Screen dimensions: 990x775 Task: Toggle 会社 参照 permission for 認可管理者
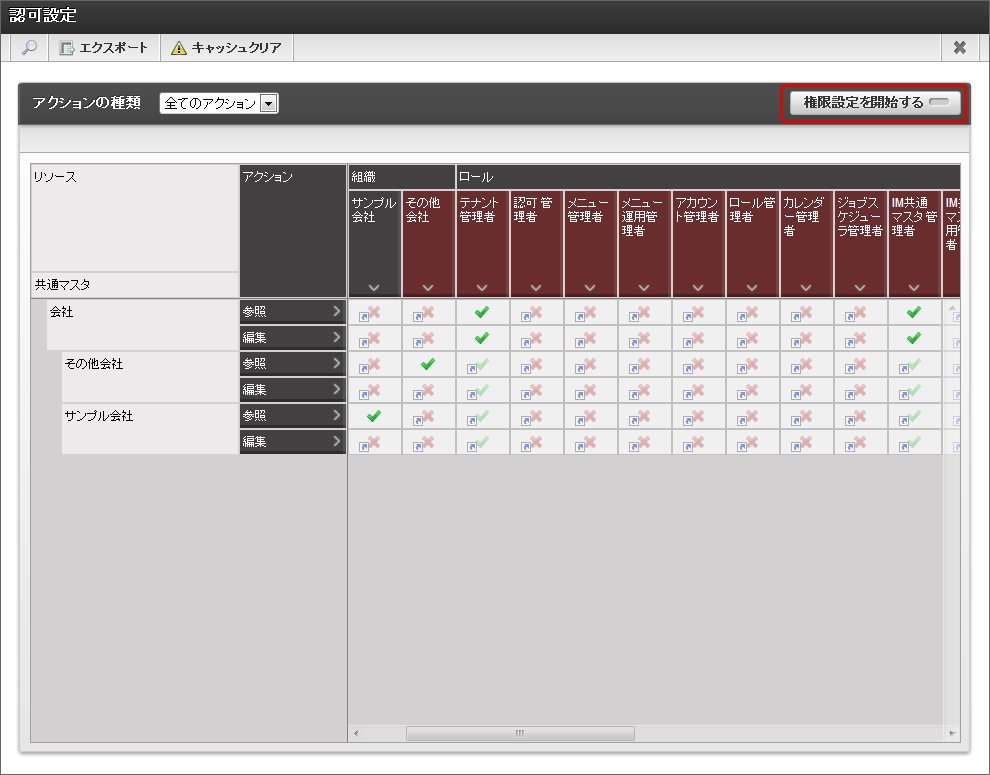click(536, 312)
